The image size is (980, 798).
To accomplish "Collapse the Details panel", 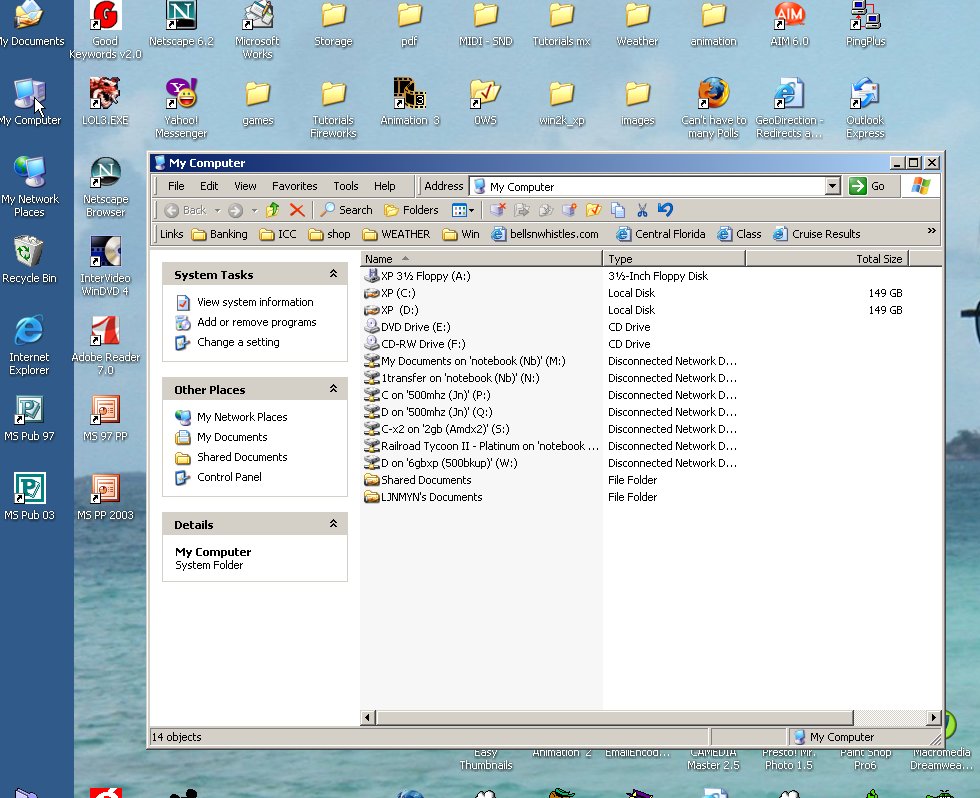I will coord(333,524).
